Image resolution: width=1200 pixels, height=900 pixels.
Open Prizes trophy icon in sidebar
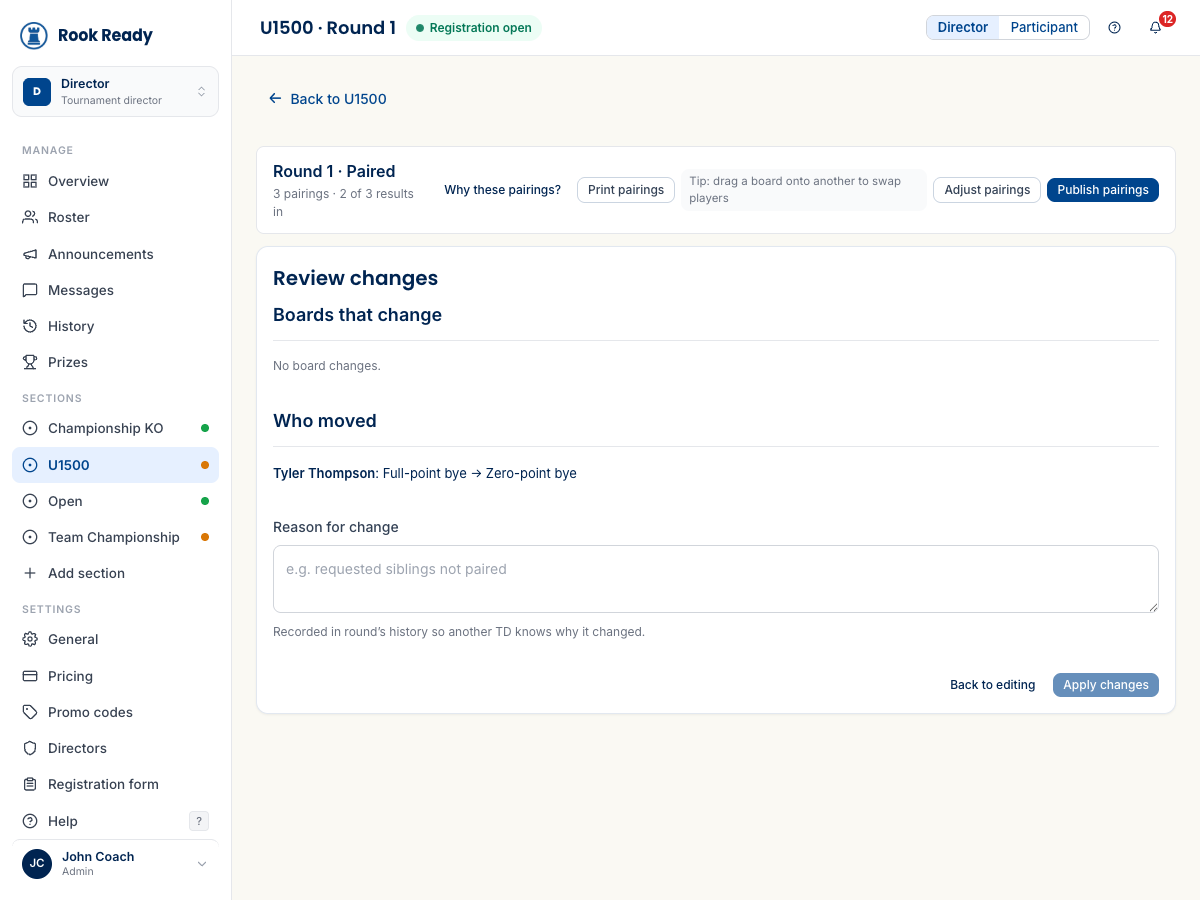[x=30, y=362]
